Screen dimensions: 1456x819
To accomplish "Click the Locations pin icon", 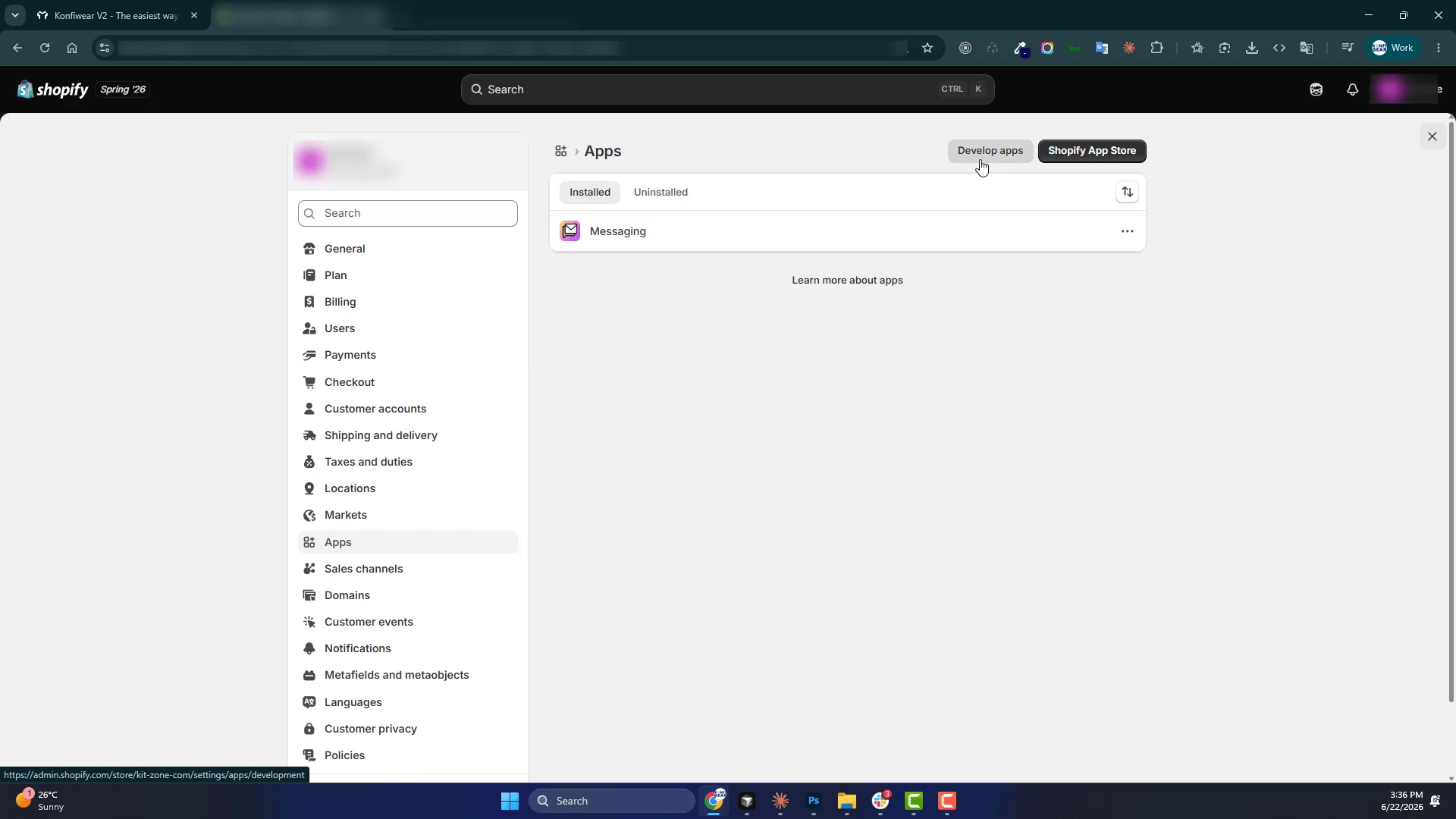I will pos(309,488).
